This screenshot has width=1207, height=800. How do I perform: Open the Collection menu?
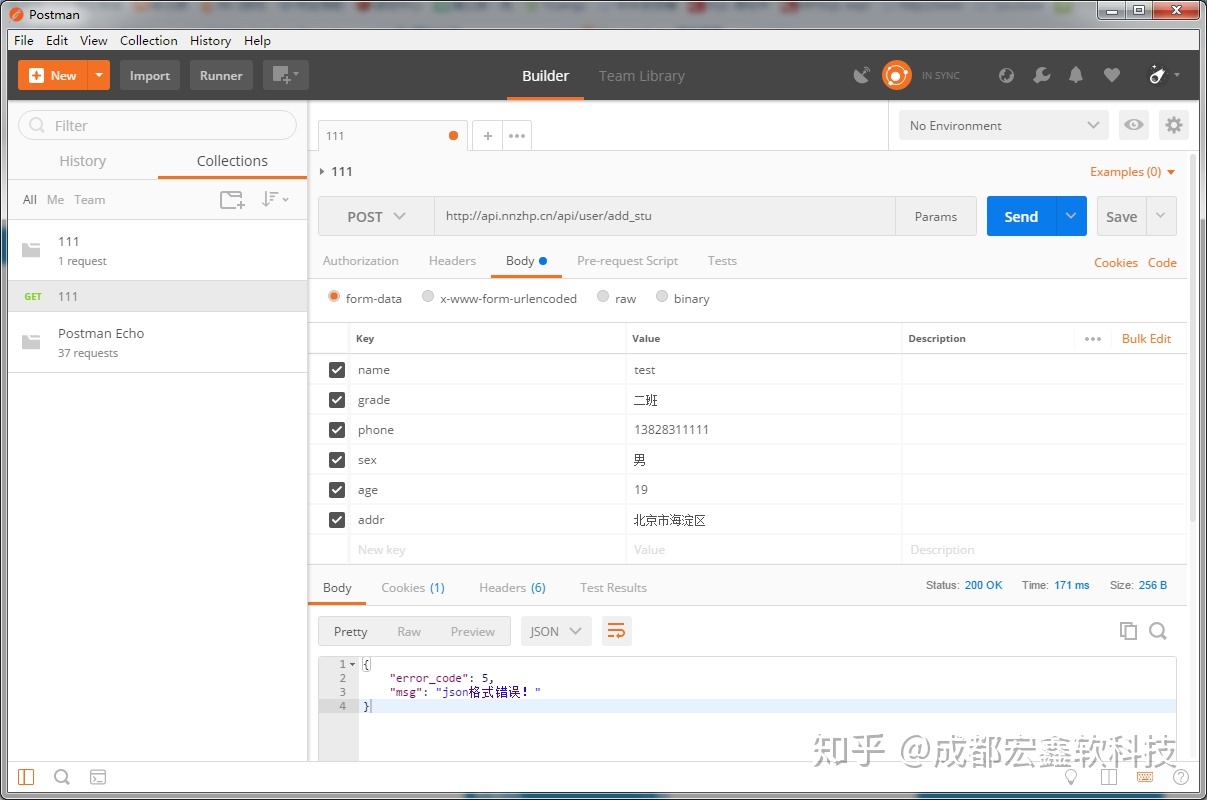(149, 41)
